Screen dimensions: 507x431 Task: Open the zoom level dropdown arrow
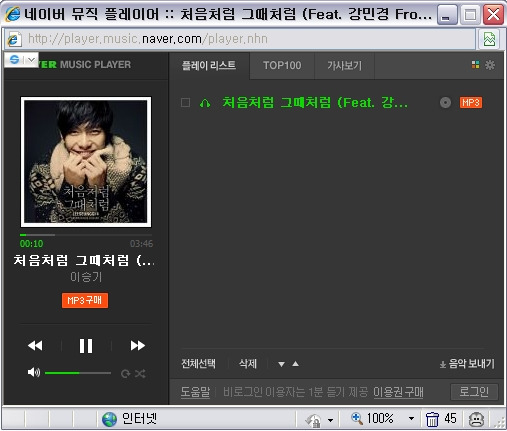point(412,419)
